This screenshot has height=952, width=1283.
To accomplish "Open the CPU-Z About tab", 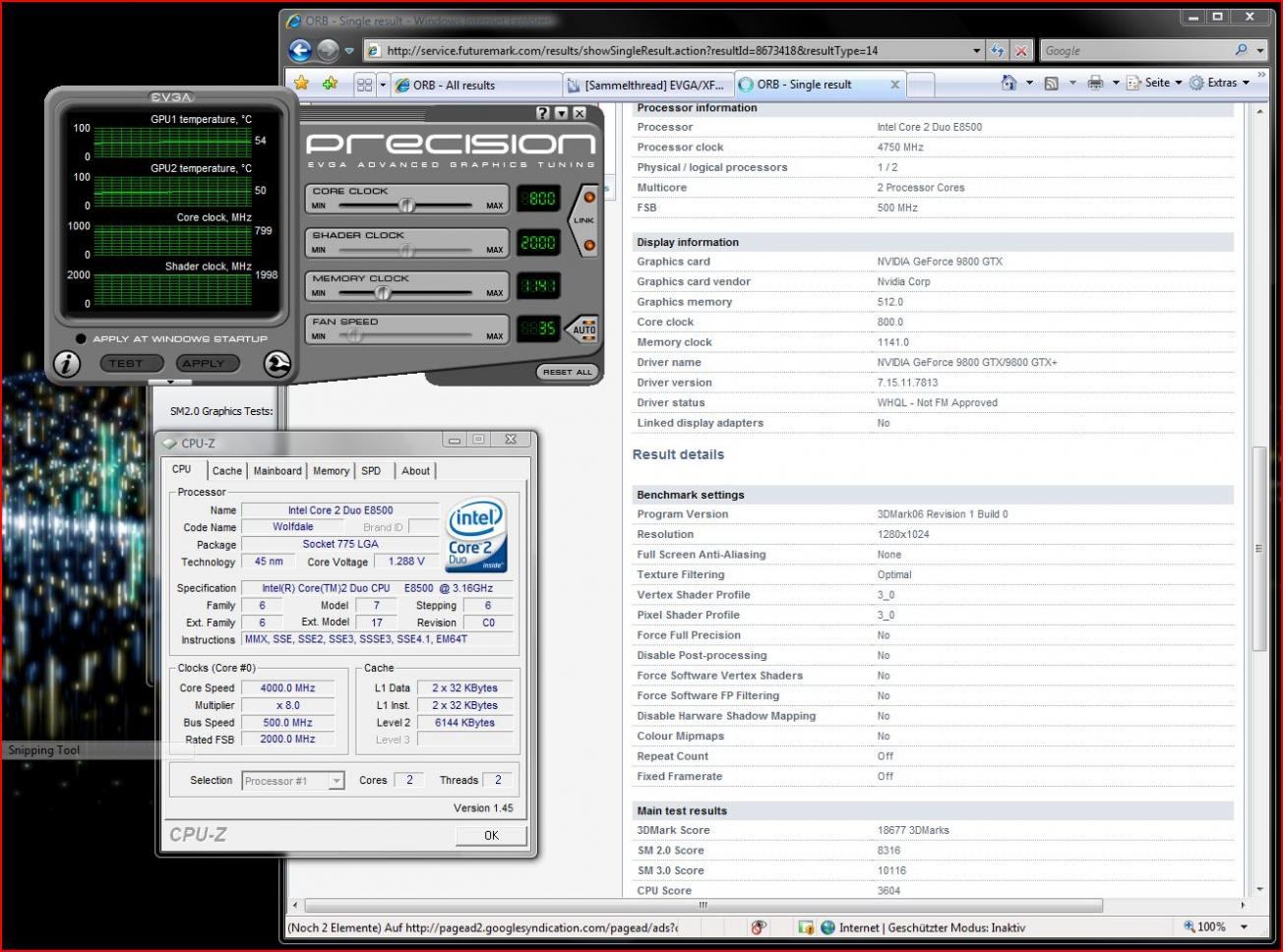I will pos(416,471).
